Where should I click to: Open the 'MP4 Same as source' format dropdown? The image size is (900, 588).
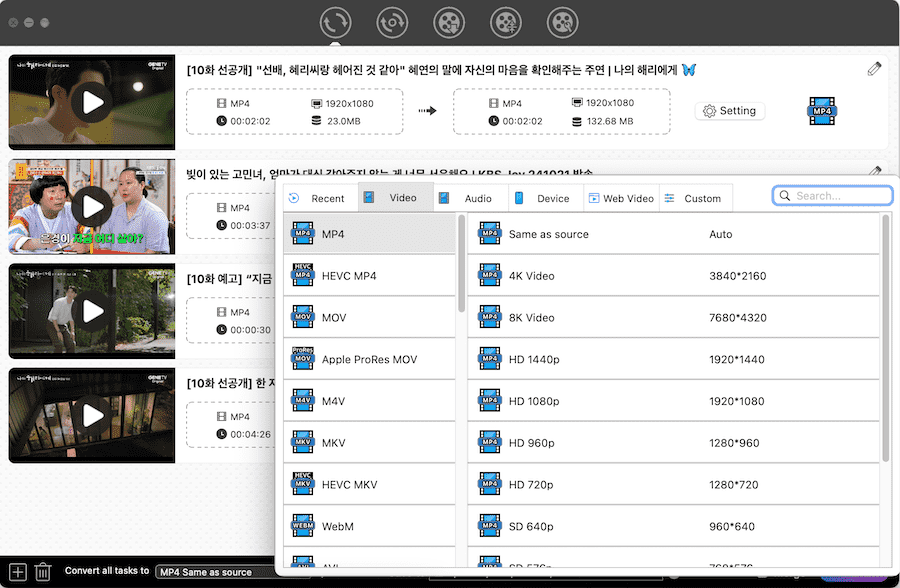tap(215, 572)
